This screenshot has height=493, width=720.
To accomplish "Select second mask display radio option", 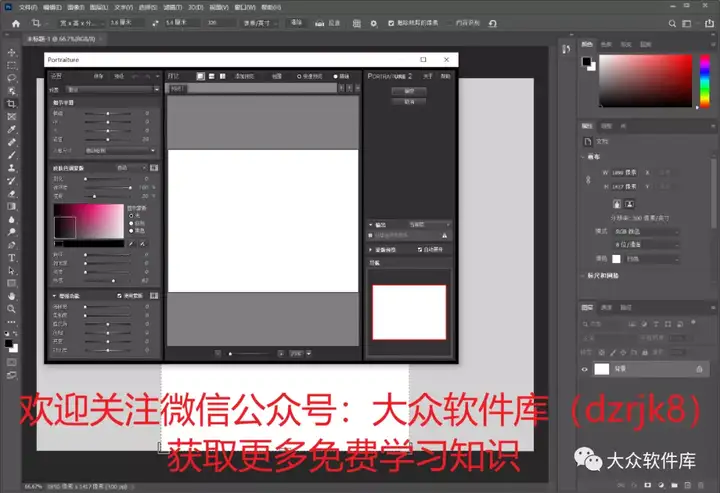I will click(131, 223).
